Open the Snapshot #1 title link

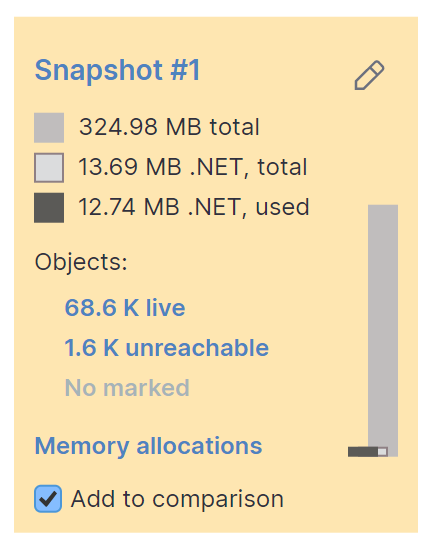coord(117,70)
